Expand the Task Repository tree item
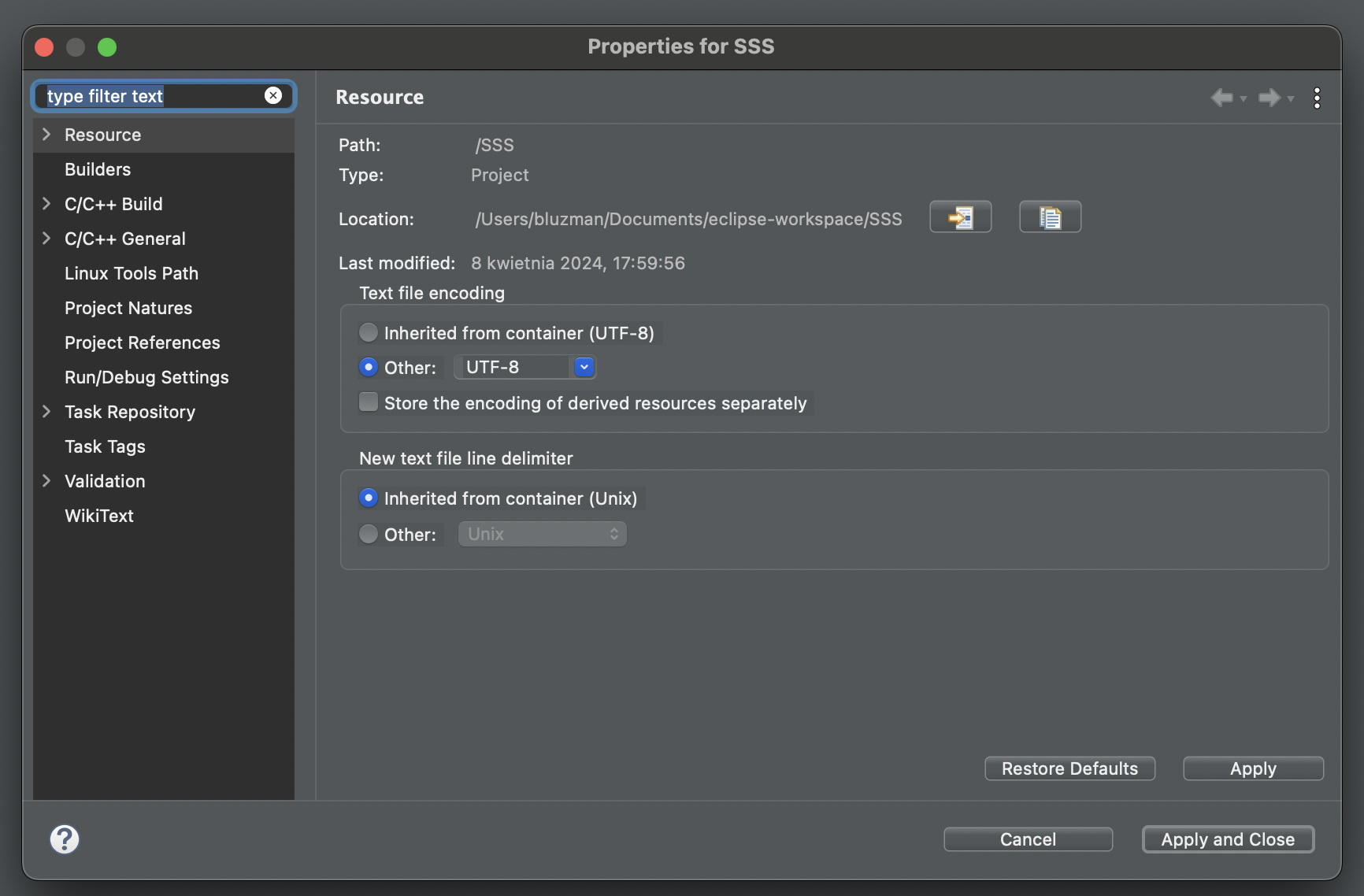The height and width of the screenshot is (896, 1364). click(46, 412)
